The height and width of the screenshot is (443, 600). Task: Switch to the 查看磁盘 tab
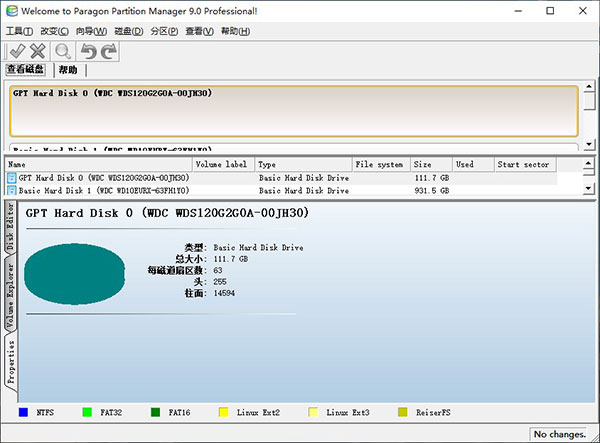click(x=27, y=71)
